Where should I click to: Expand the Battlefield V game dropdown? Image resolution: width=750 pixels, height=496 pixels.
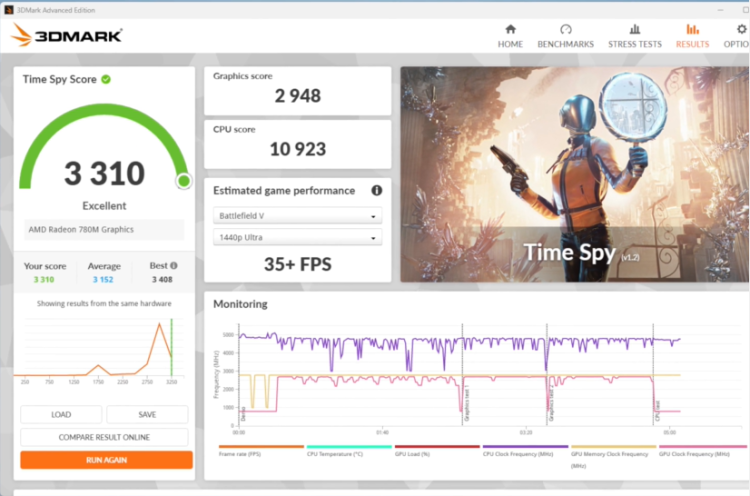298,216
